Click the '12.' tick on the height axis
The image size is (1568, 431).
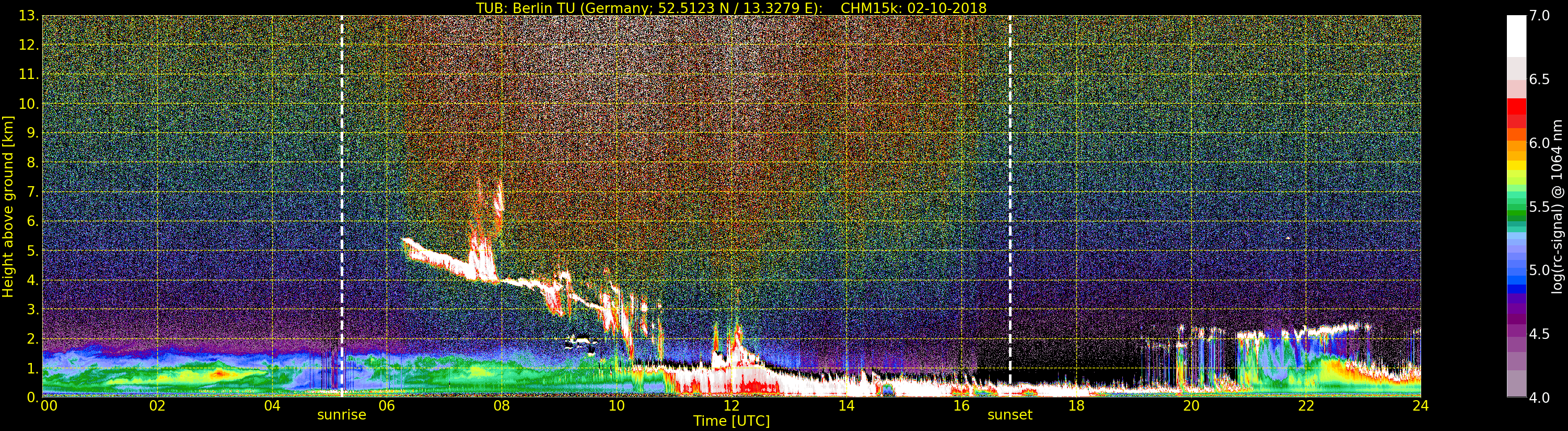point(29,45)
